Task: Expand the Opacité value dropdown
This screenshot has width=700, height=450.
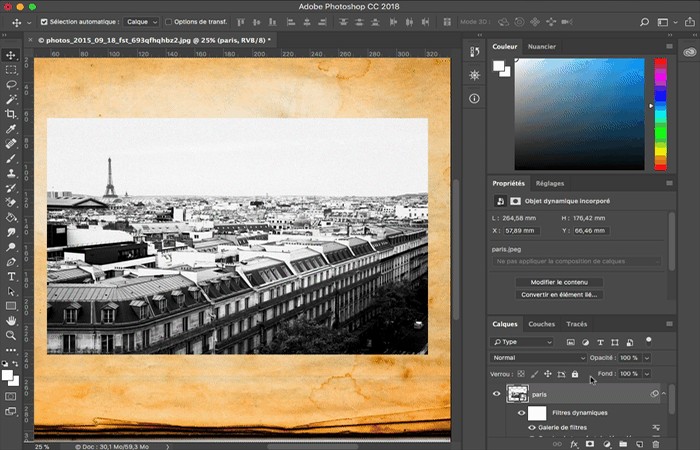Action: click(647, 358)
